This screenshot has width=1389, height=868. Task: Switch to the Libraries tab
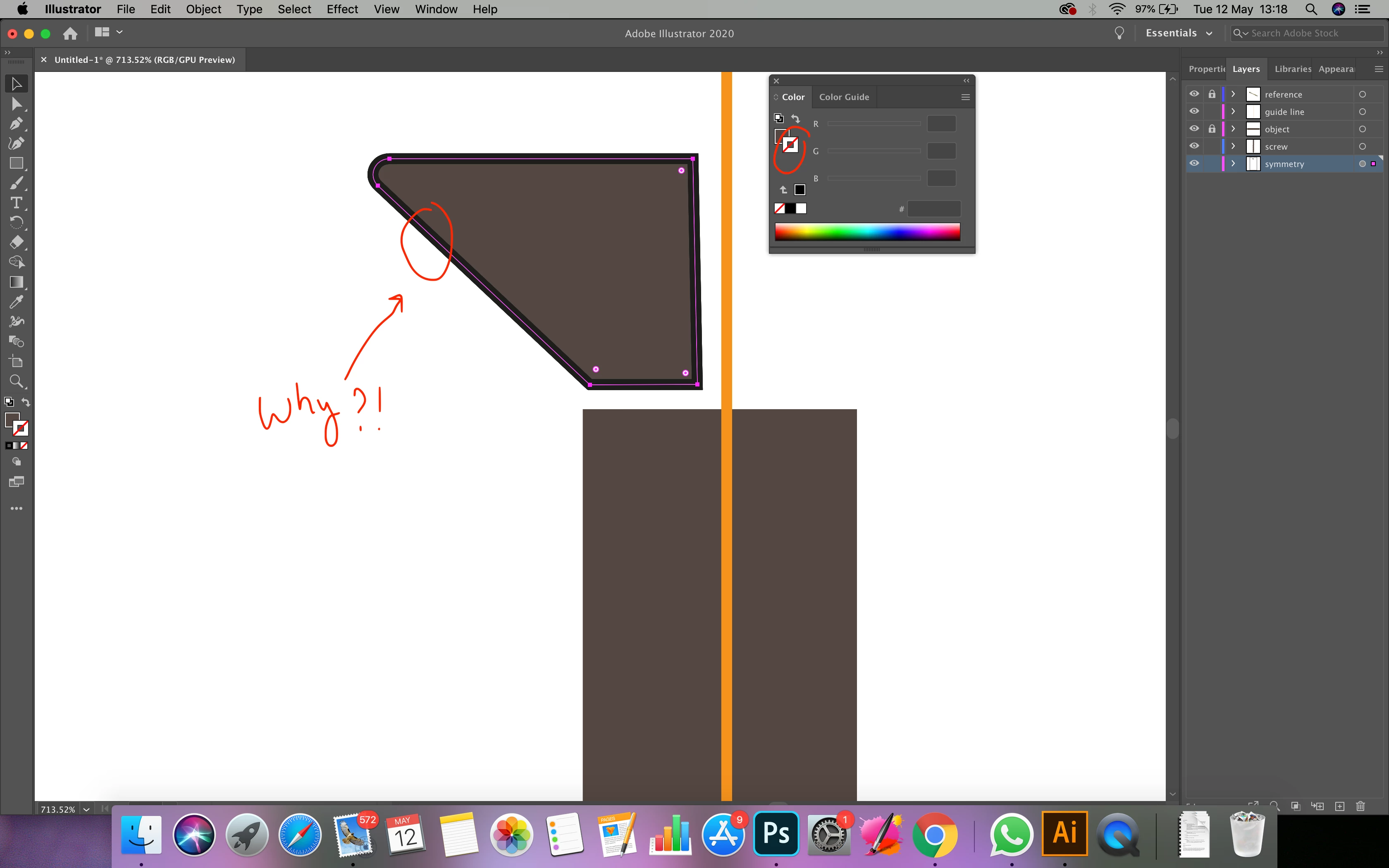click(1293, 69)
